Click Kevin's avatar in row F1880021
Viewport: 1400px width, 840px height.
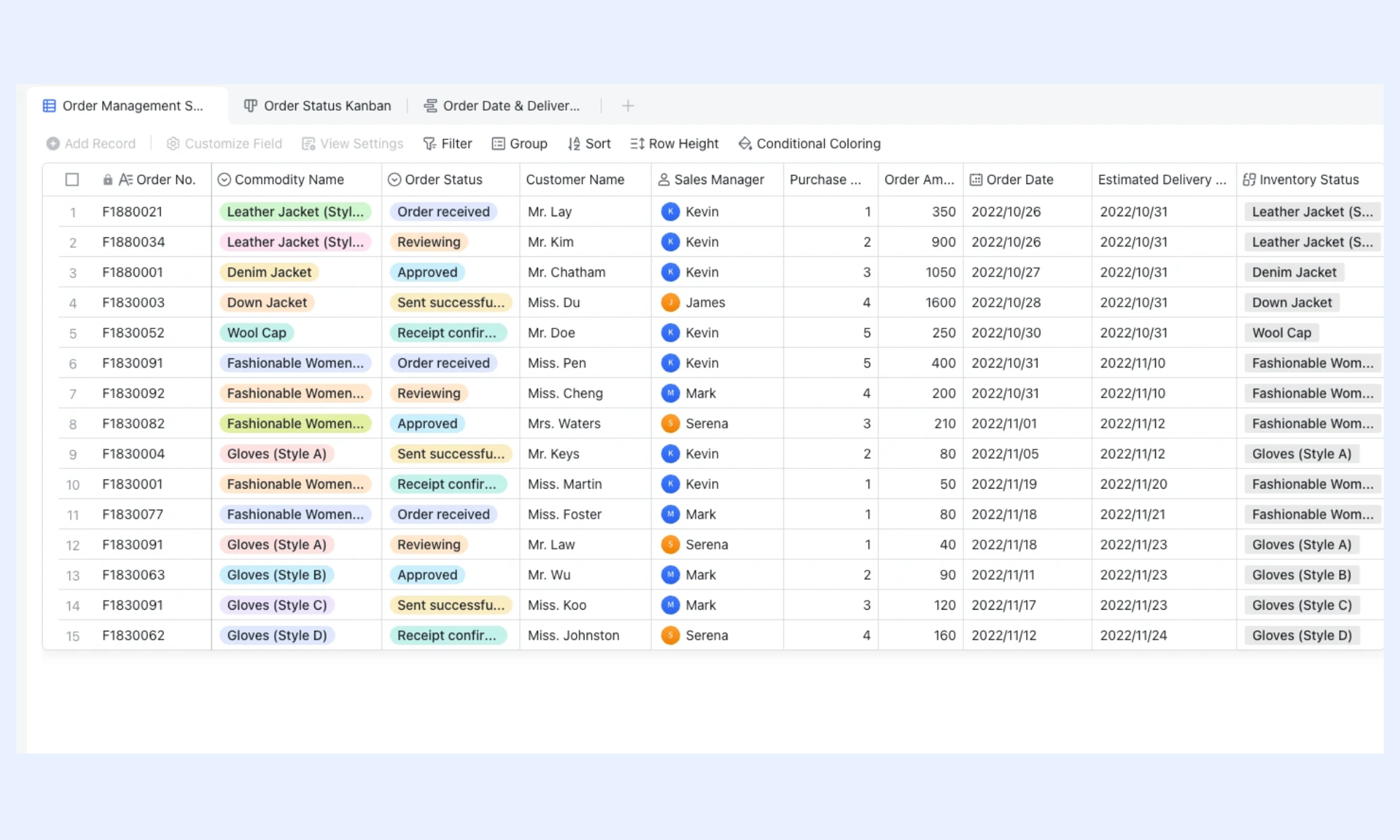pos(671,211)
